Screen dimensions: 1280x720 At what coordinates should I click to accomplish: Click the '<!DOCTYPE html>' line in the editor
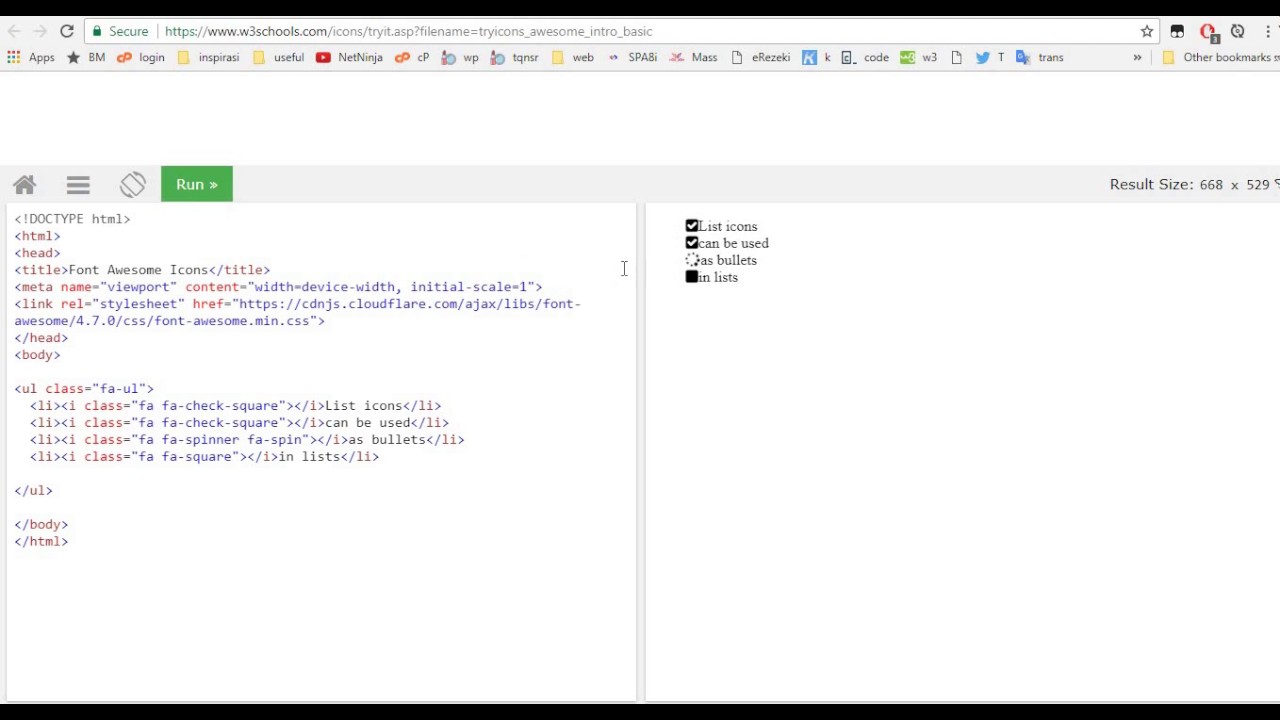tap(72, 219)
